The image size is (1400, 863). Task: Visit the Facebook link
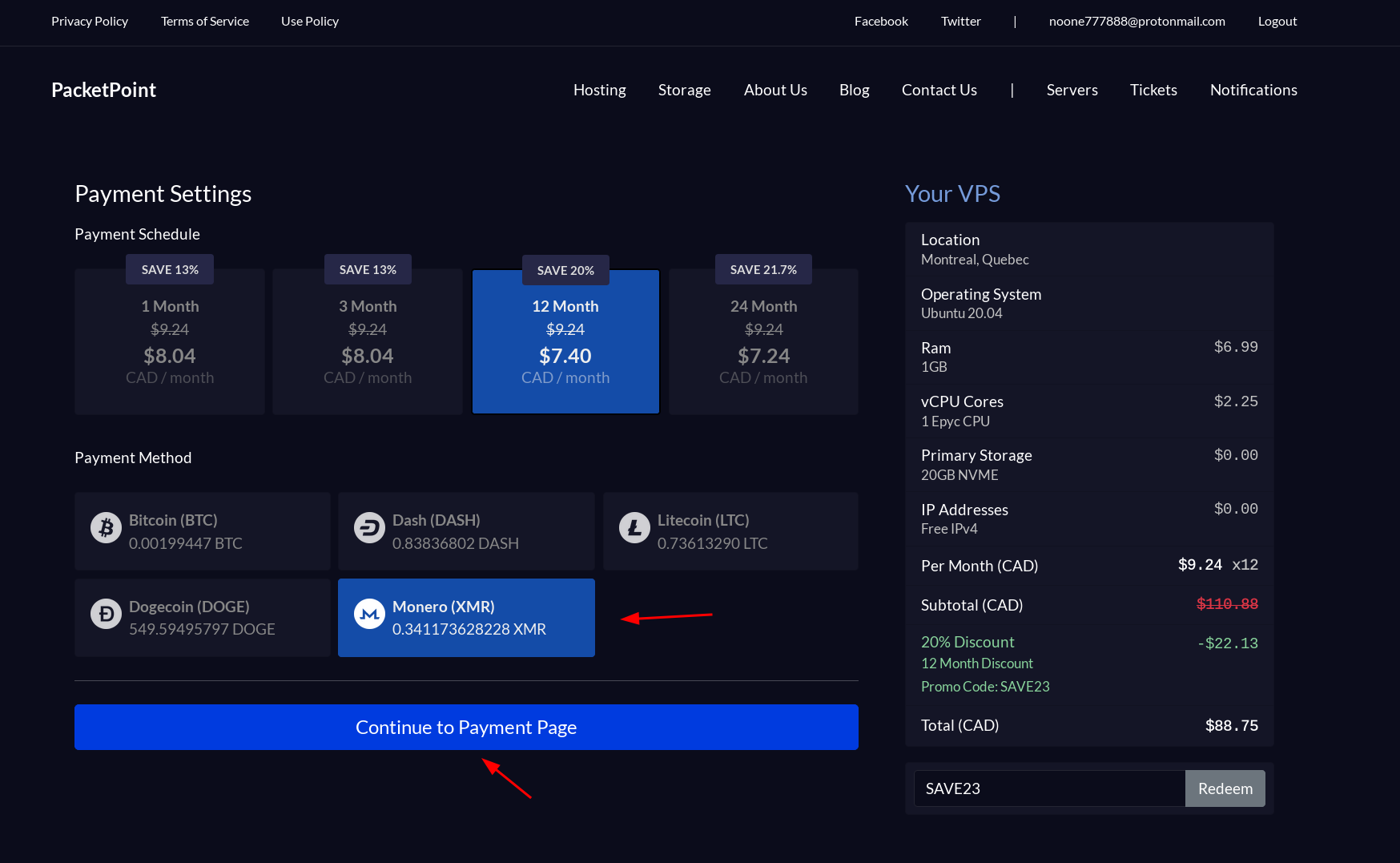881,21
